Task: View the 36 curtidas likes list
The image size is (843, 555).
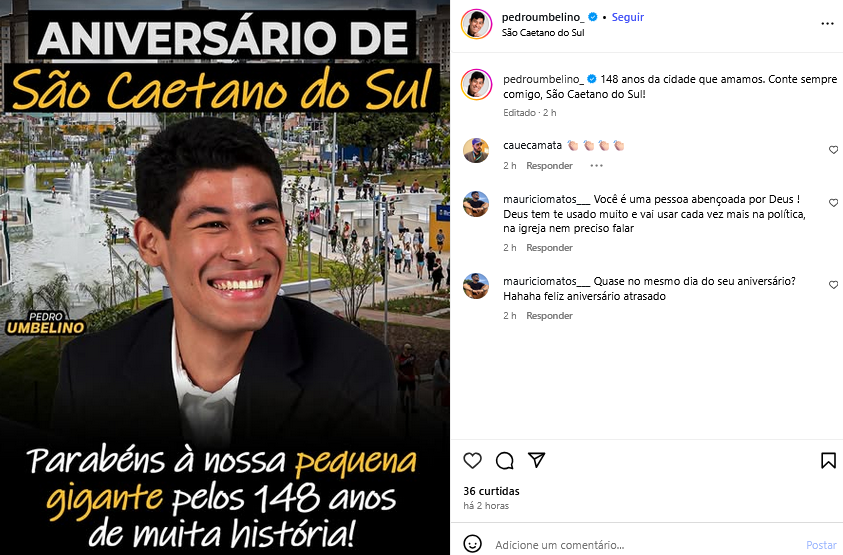Action: (491, 491)
